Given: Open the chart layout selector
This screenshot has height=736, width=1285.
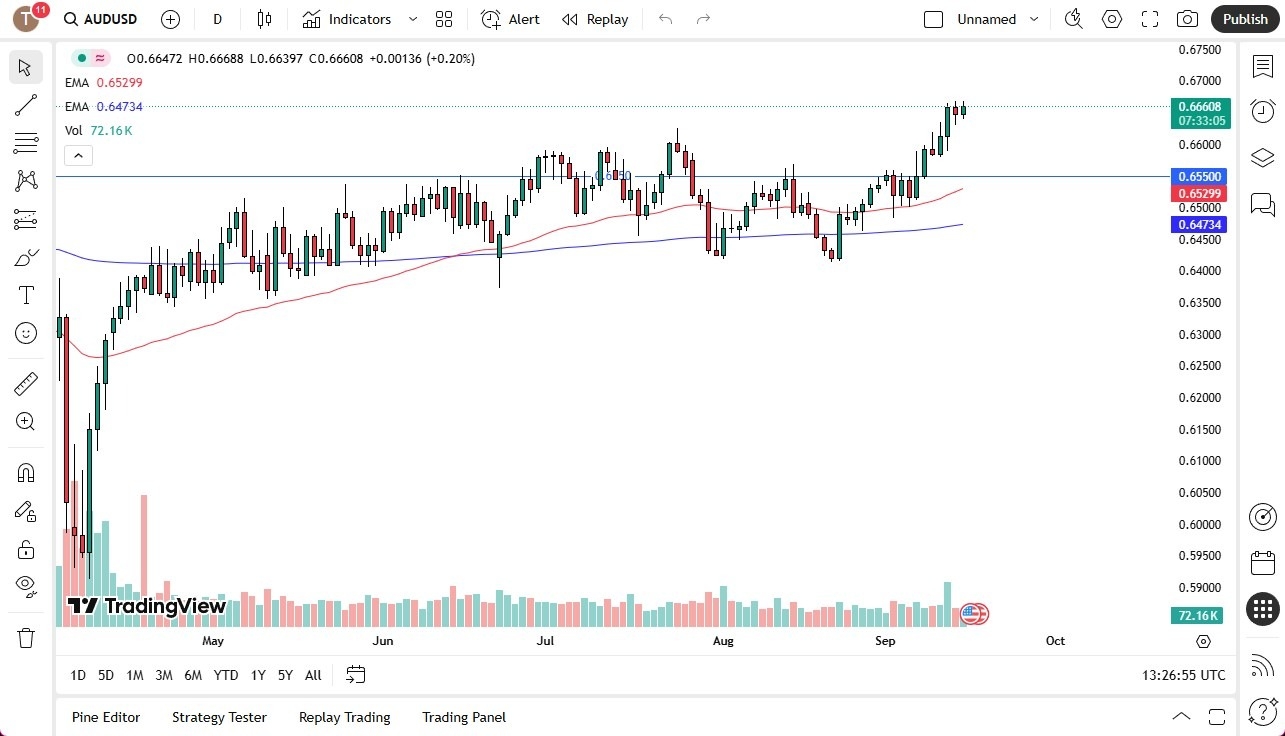Looking at the screenshot, I should click(444, 19).
